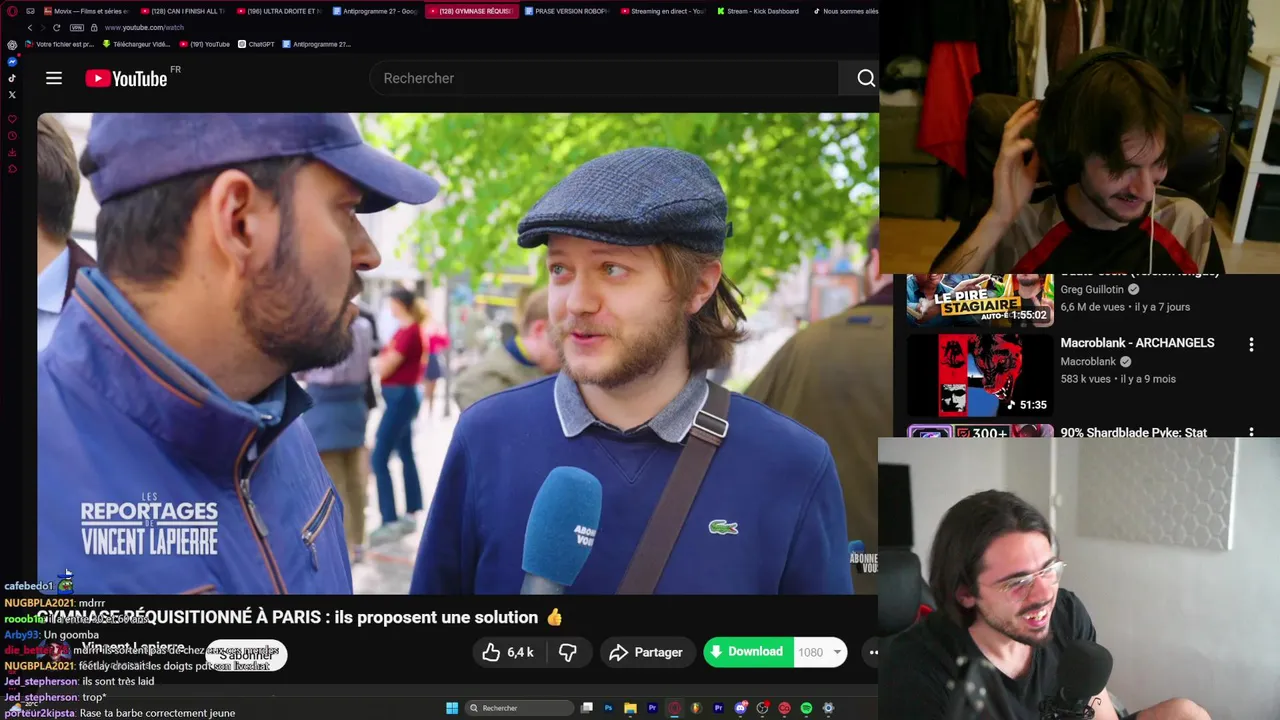Open the Téléchargeur Vidé... bookmark
Screen dimensions: 1280x720
136,44
